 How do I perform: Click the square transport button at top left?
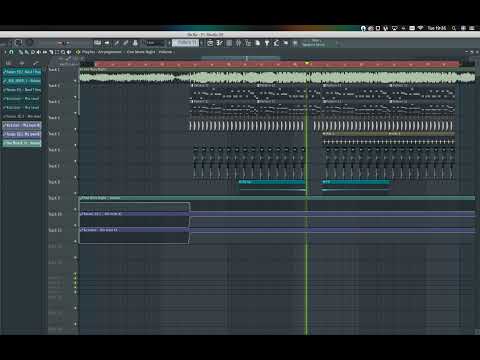point(18,43)
